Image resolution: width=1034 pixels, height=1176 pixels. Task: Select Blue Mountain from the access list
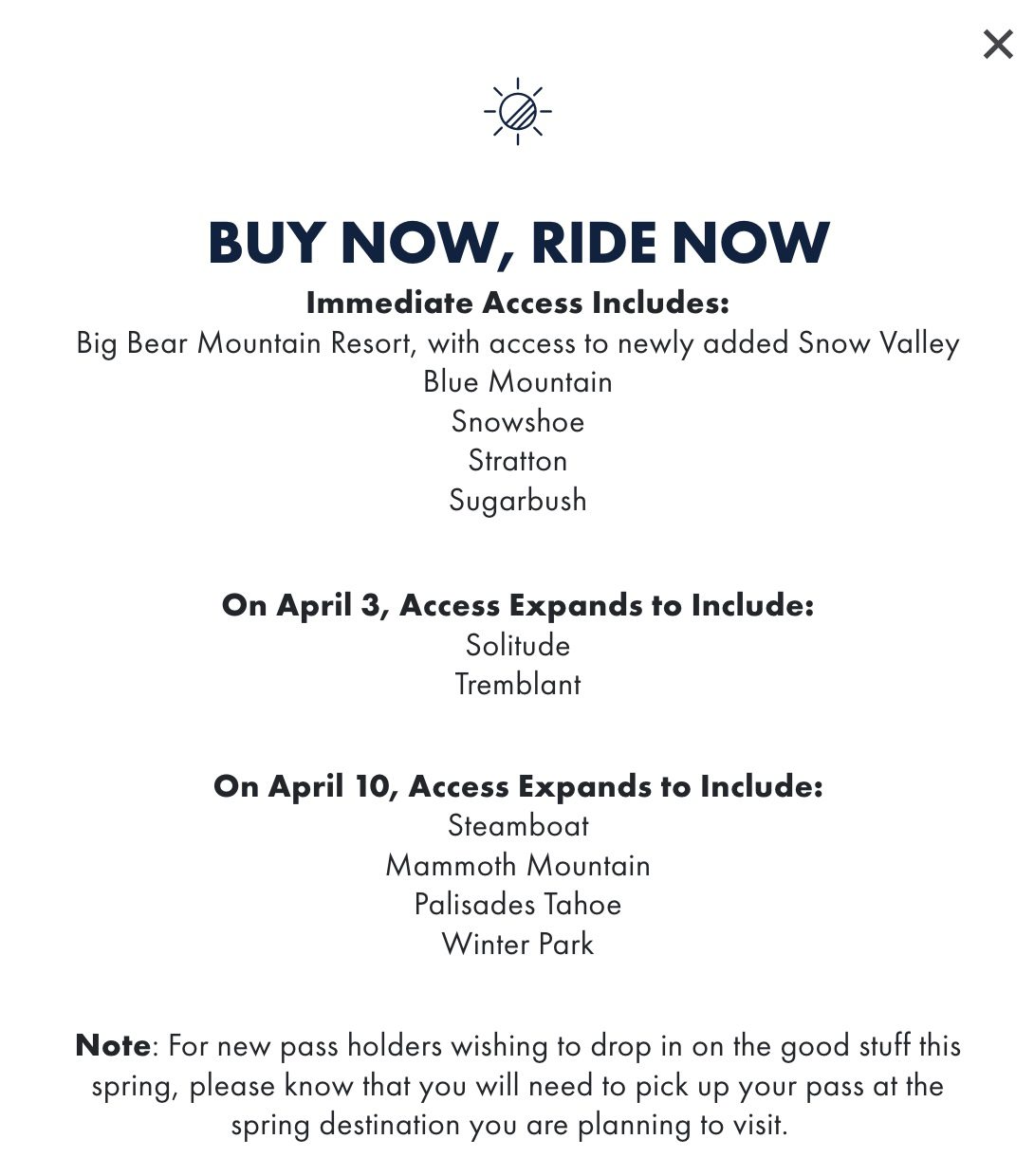517,382
